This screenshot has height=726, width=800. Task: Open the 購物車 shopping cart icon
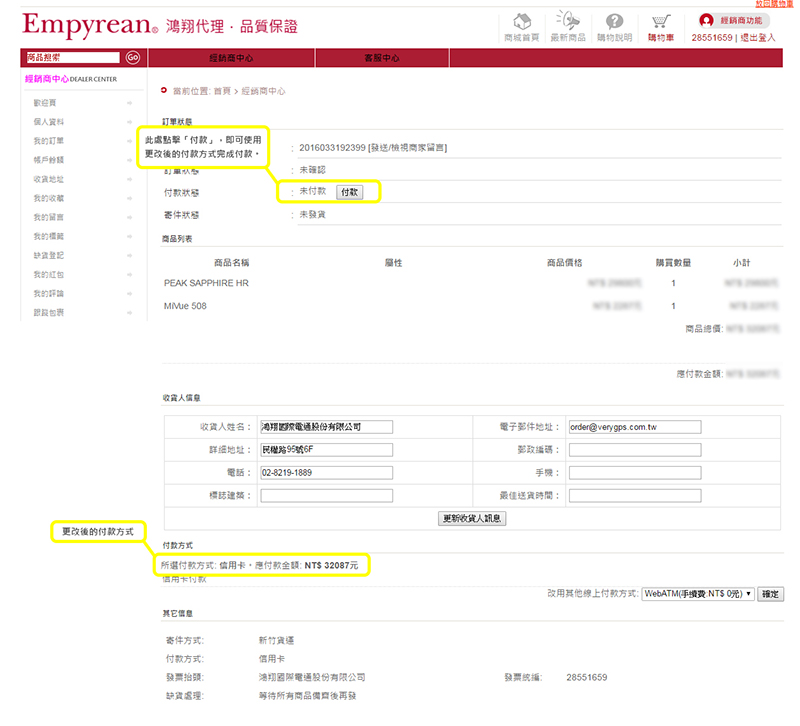click(x=660, y=22)
